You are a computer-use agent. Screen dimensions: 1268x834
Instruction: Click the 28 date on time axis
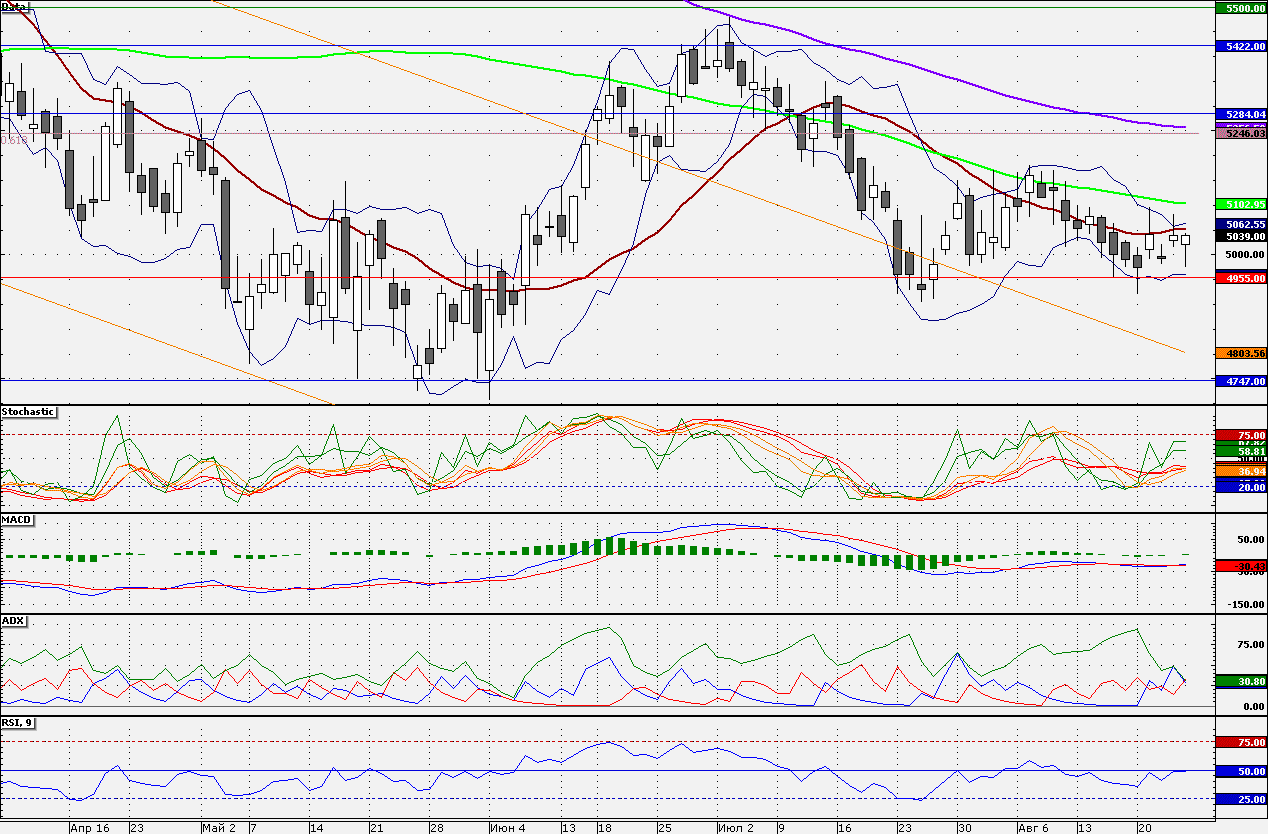tap(436, 828)
